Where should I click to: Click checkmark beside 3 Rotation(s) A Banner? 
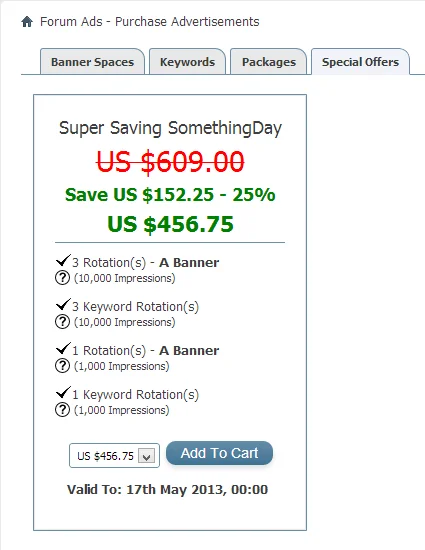[63, 261]
